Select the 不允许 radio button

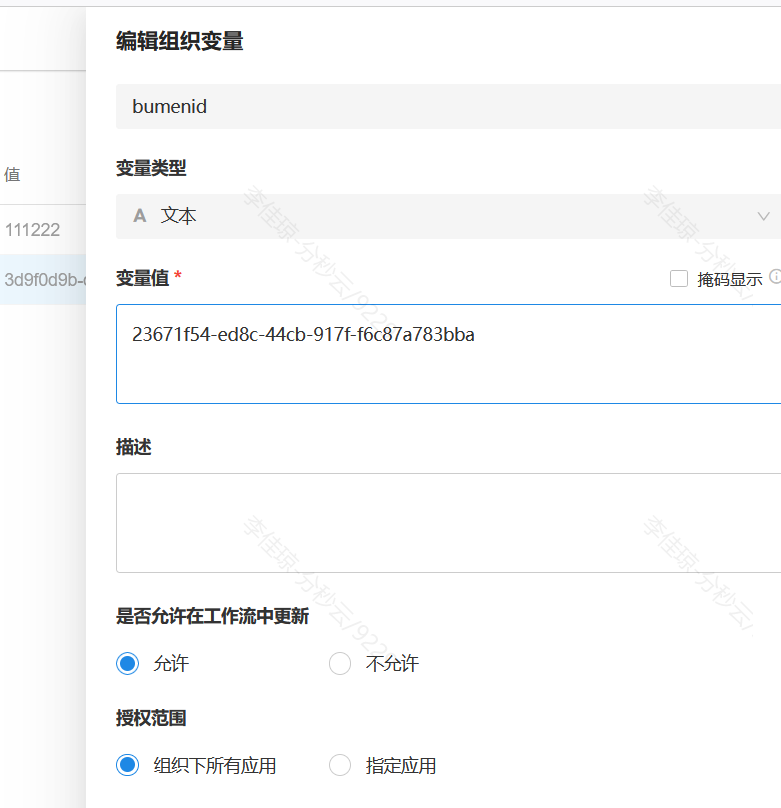[340, 664]
